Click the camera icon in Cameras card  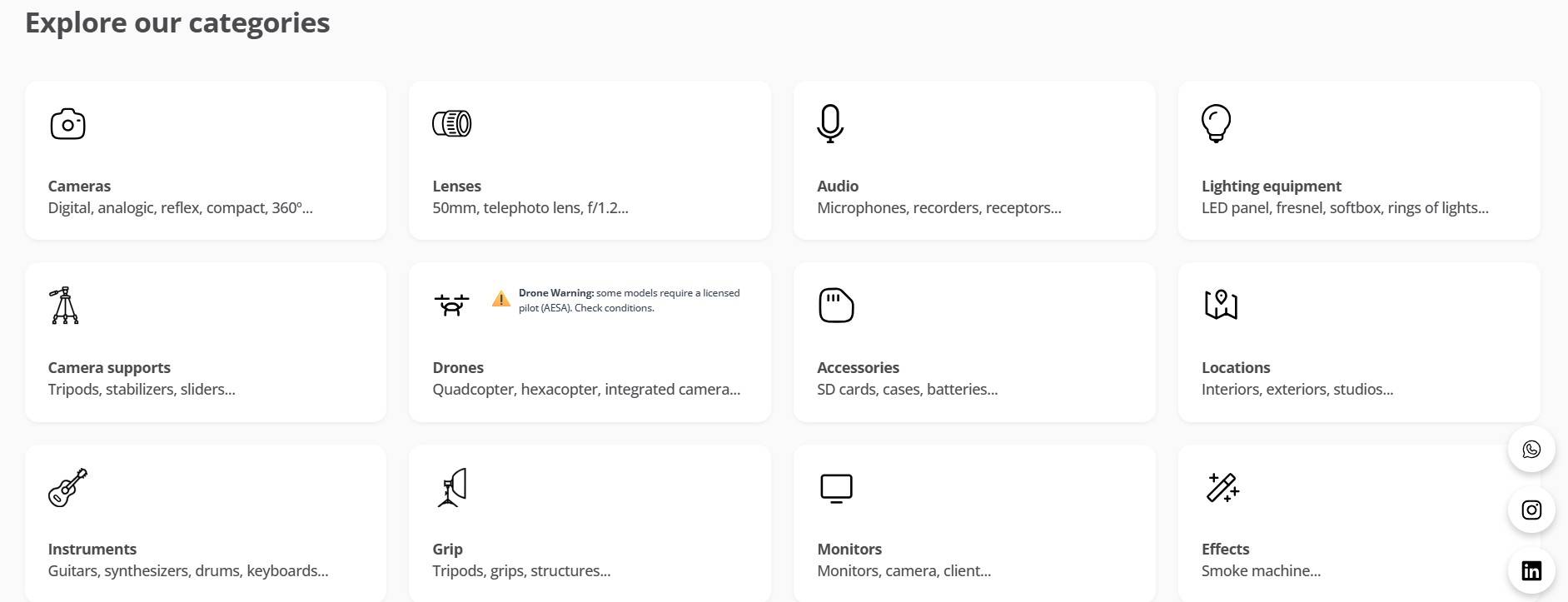click(x=67, y=124)
